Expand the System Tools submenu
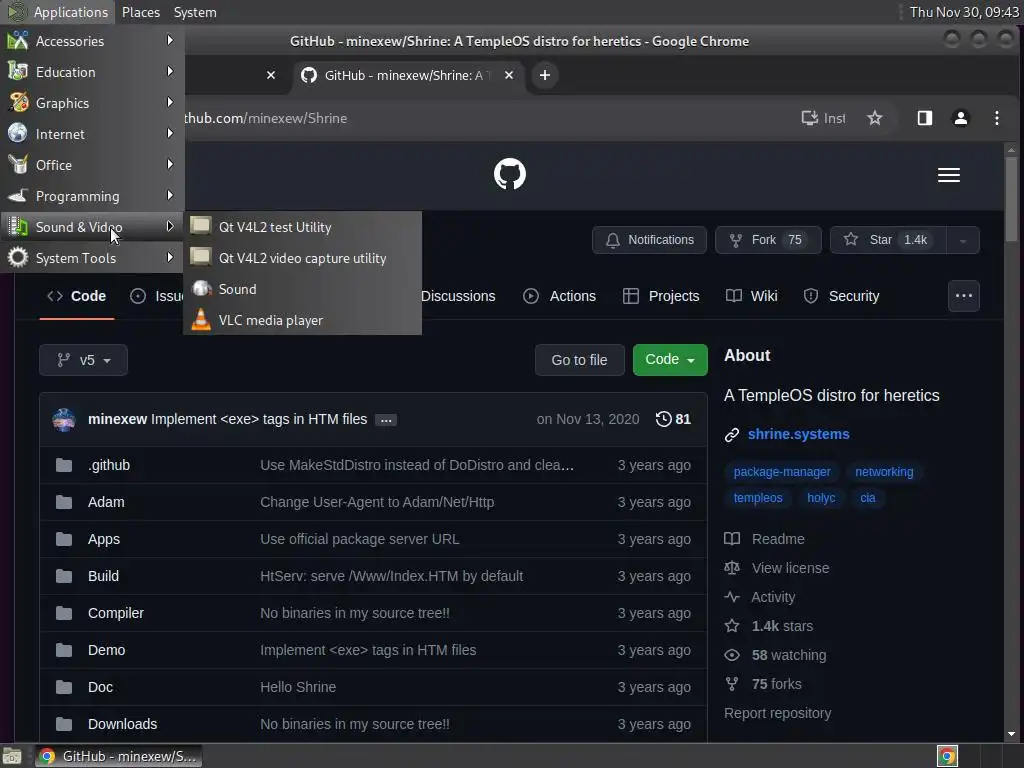The height and width of the screenshot is (768, 1024). (91, 258)
